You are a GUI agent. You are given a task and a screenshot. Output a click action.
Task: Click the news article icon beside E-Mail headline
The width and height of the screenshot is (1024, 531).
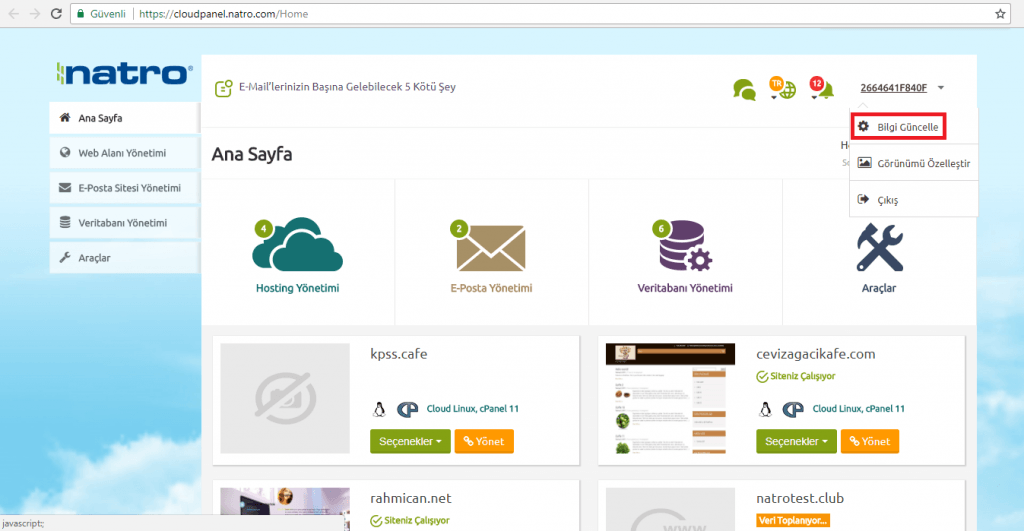pos(223,88)
